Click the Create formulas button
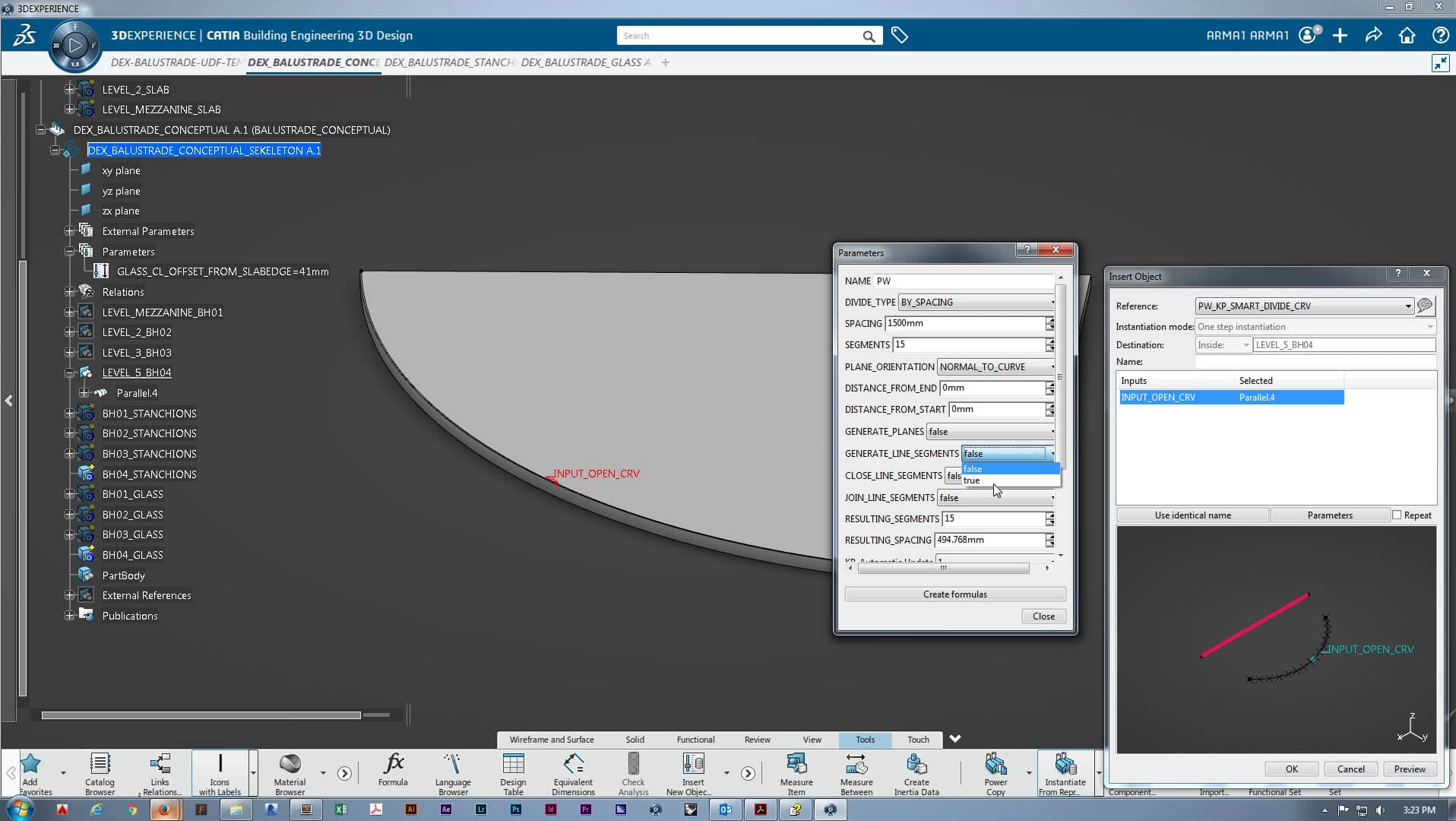Viewport: 1456px width, 821px height. [x=954, y=594]
